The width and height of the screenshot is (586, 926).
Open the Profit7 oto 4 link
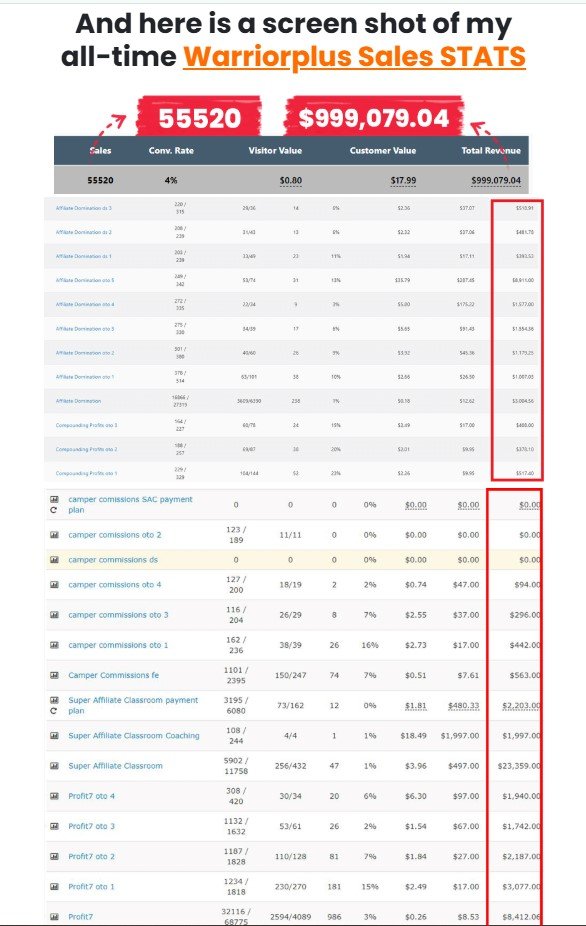pos(92,796)
